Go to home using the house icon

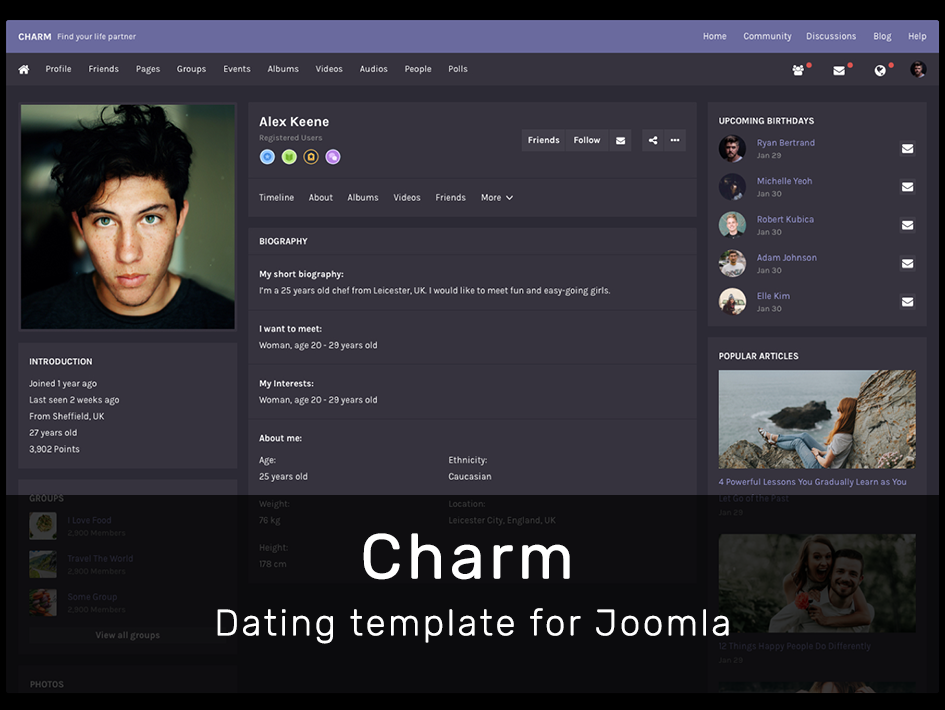click(23, 69)
